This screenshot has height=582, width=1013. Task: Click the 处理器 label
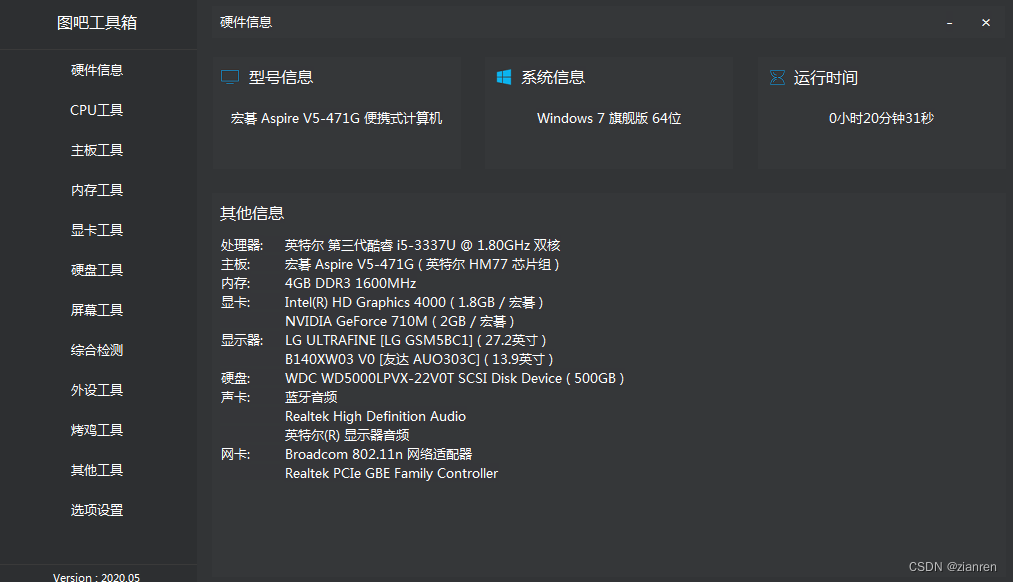click(242, 245)
